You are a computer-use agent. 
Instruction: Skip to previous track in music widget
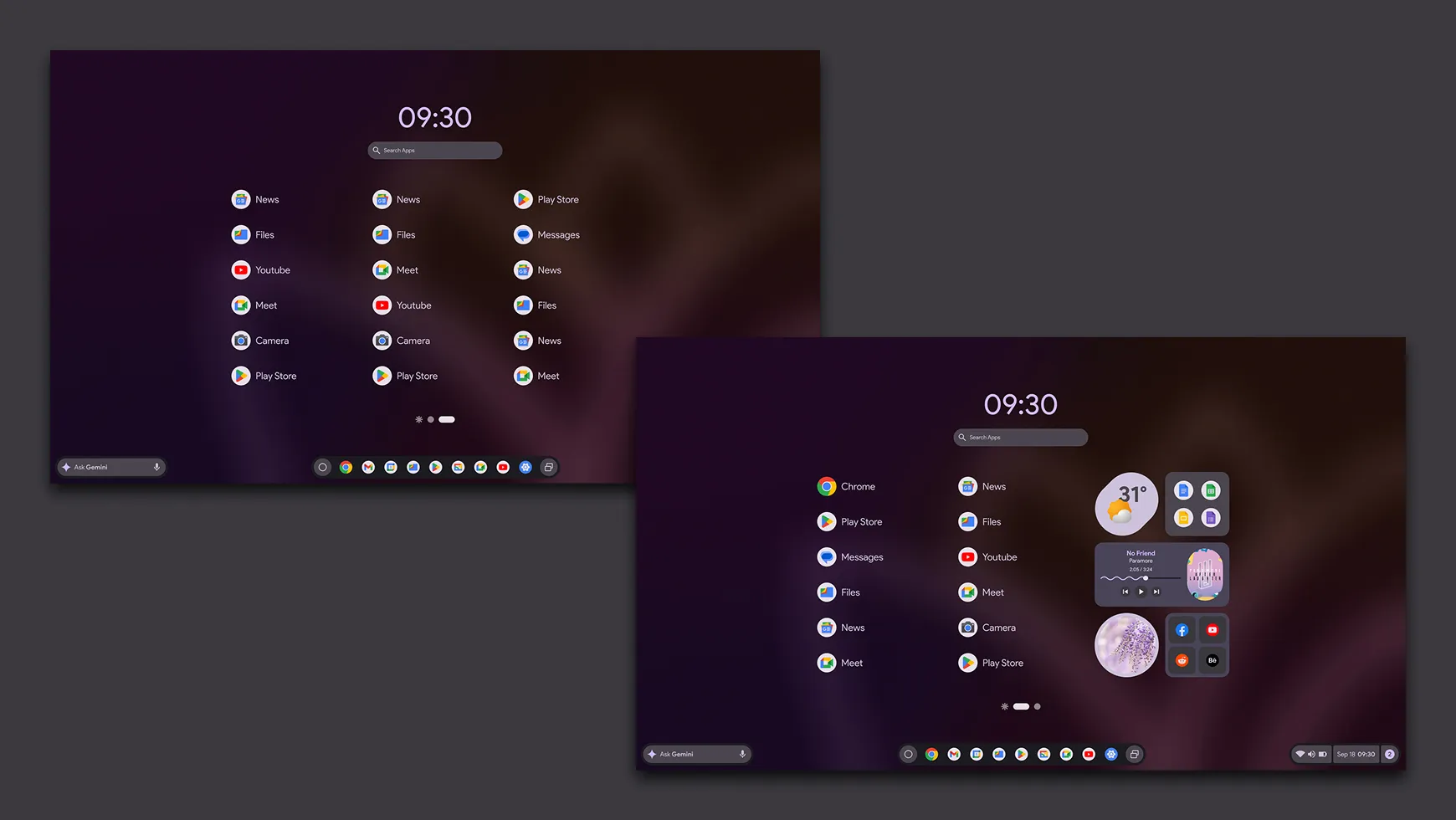[x=1125, y=592]
